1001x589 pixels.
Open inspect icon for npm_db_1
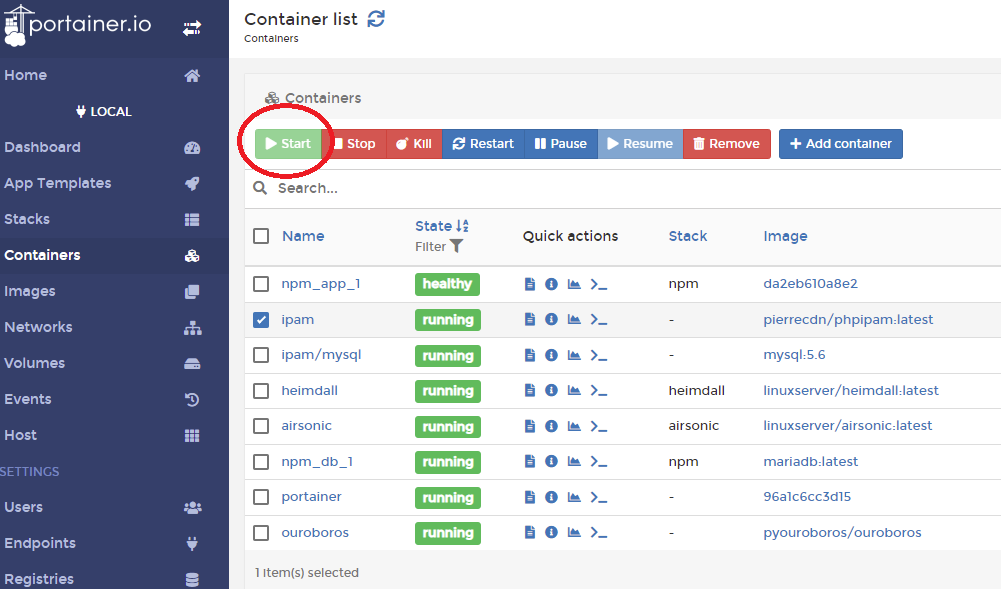pos(552,461)
